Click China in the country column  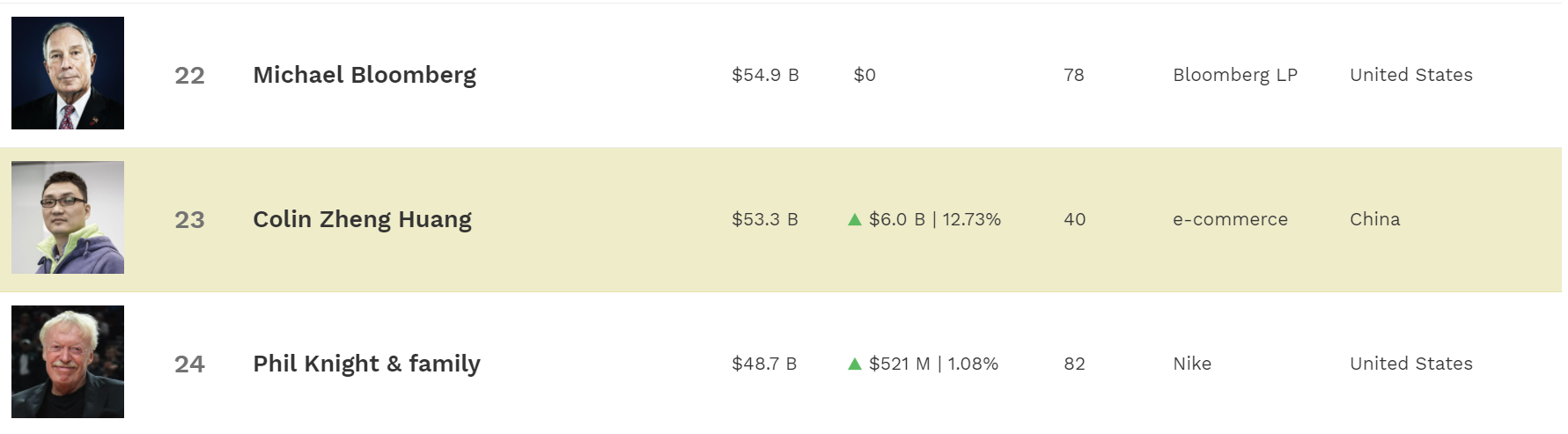(x=1374, y=219)
